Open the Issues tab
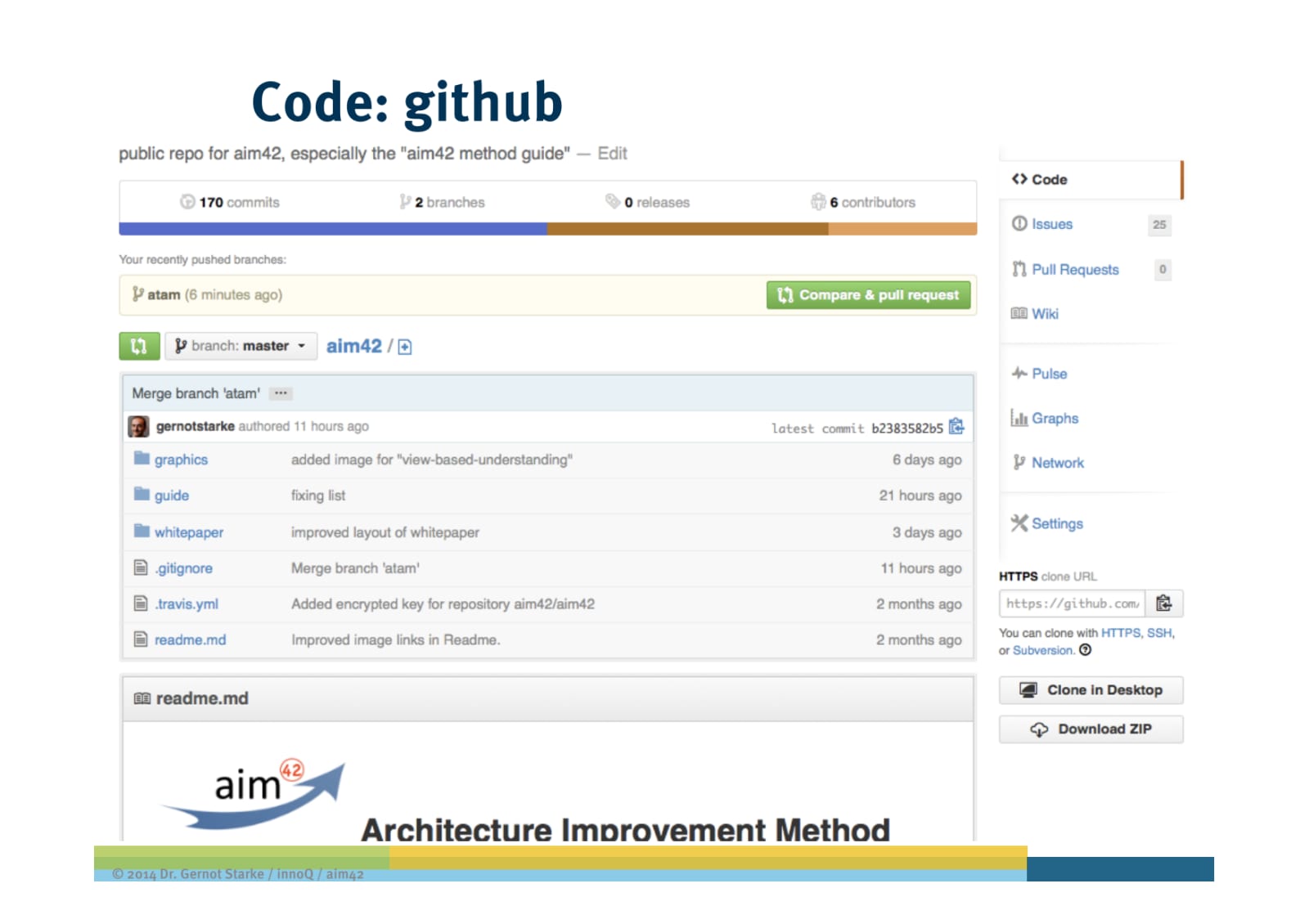Image resolution: width=1309 pixels, height=924 pixels. (x=1091, y=224)
